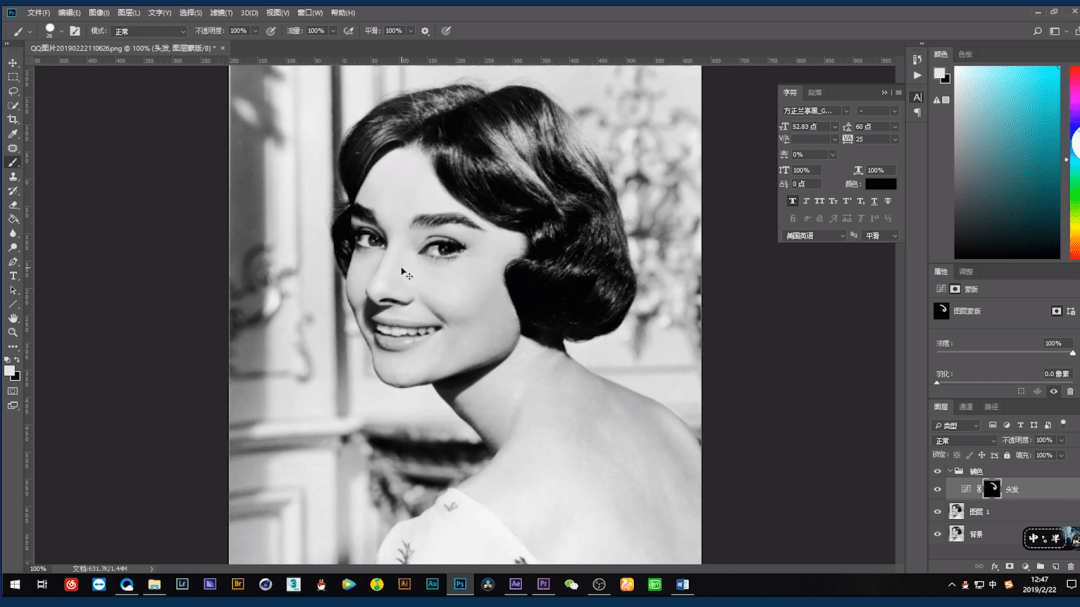Toggle the layer filter on/off switch
1080x607 pixels.
coord(1063,424)
